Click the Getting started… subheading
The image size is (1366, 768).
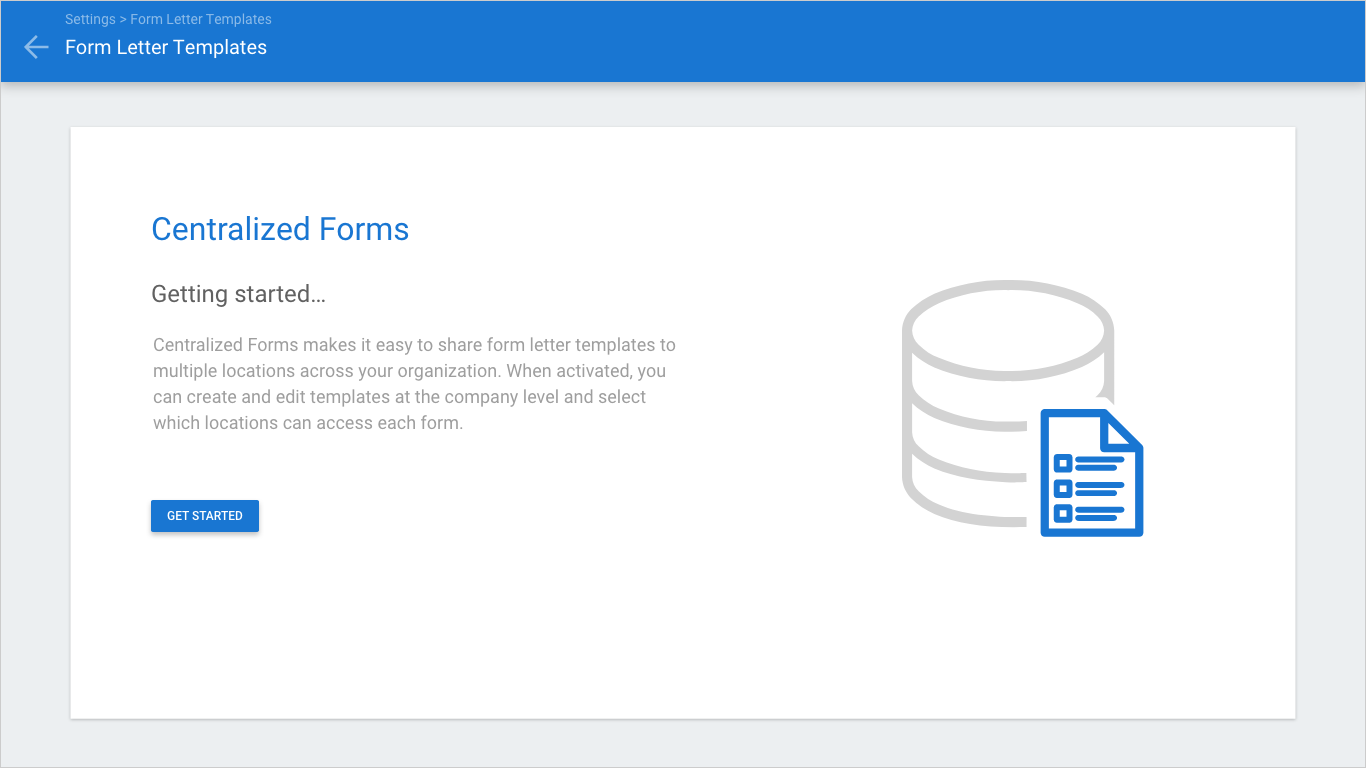[x=239, y=294]
